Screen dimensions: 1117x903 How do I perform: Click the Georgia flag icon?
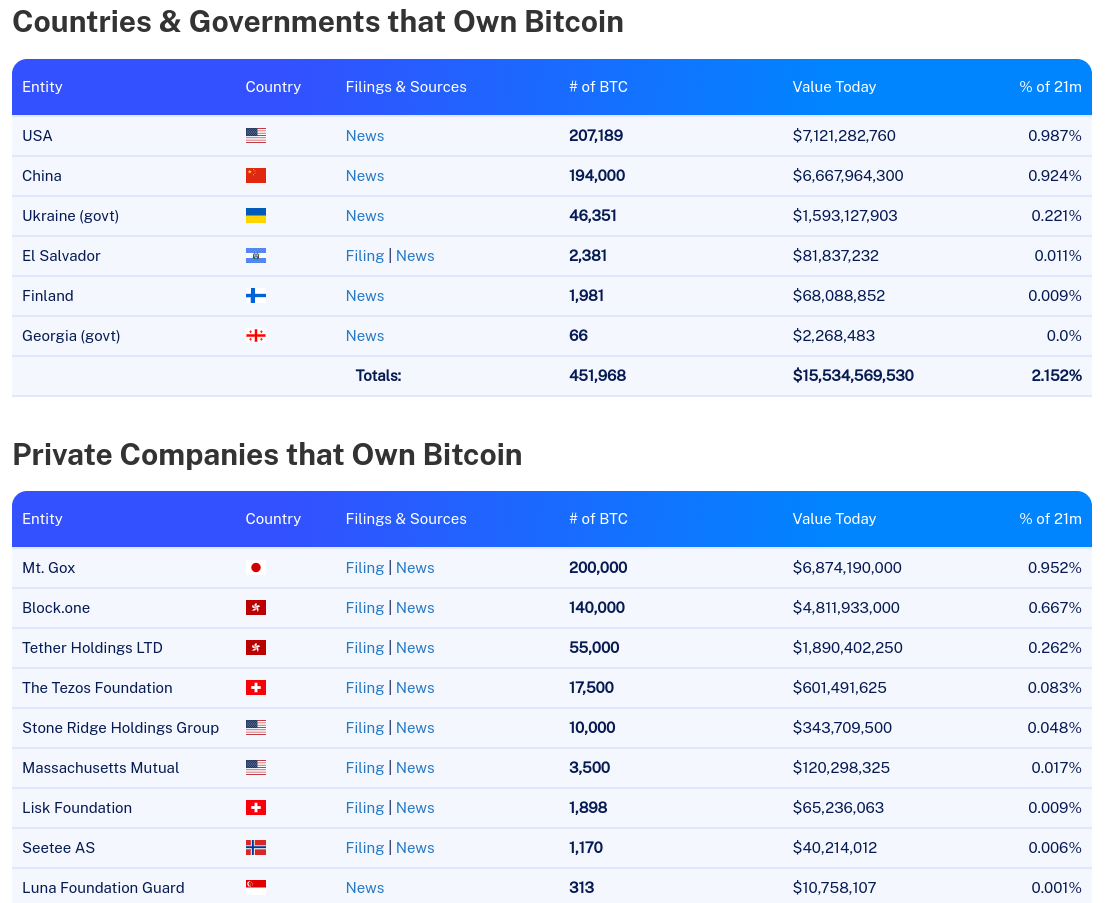tap(256, 335)
